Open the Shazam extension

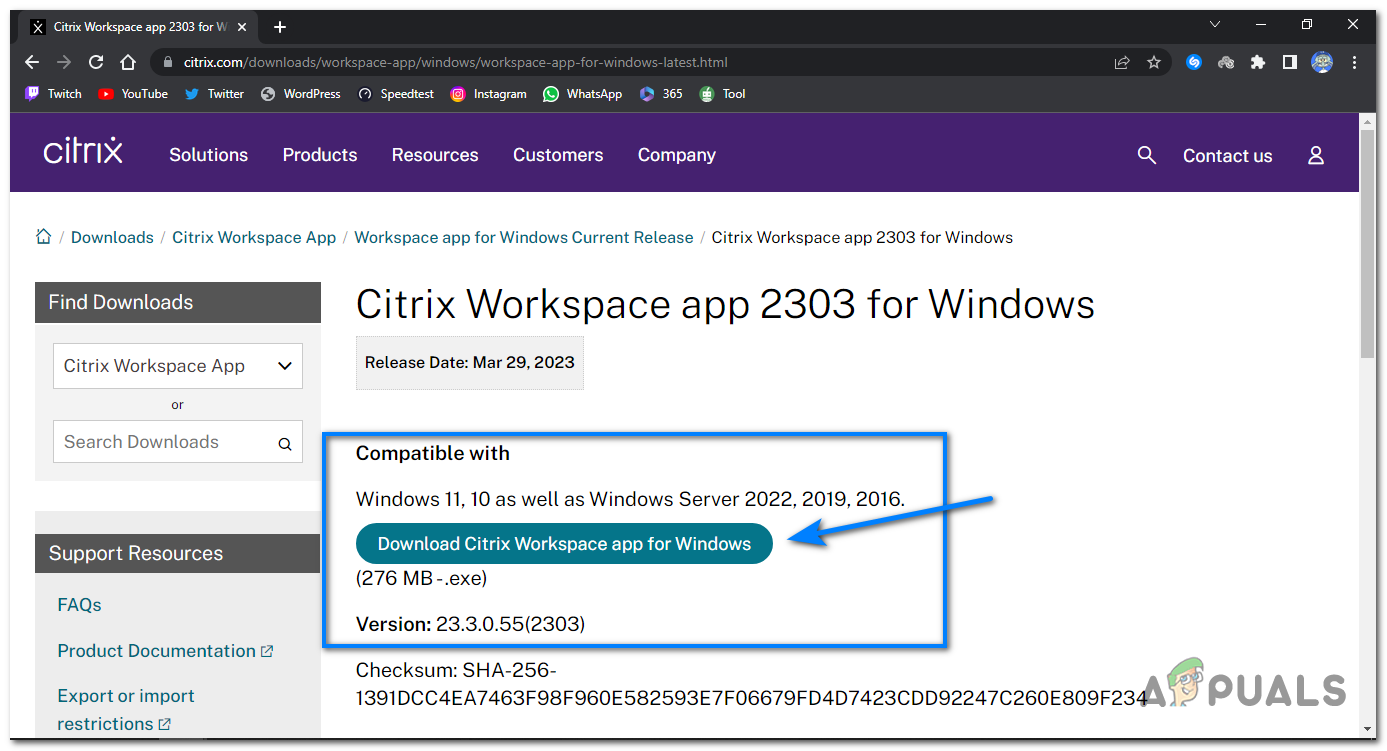[1194, 62]
